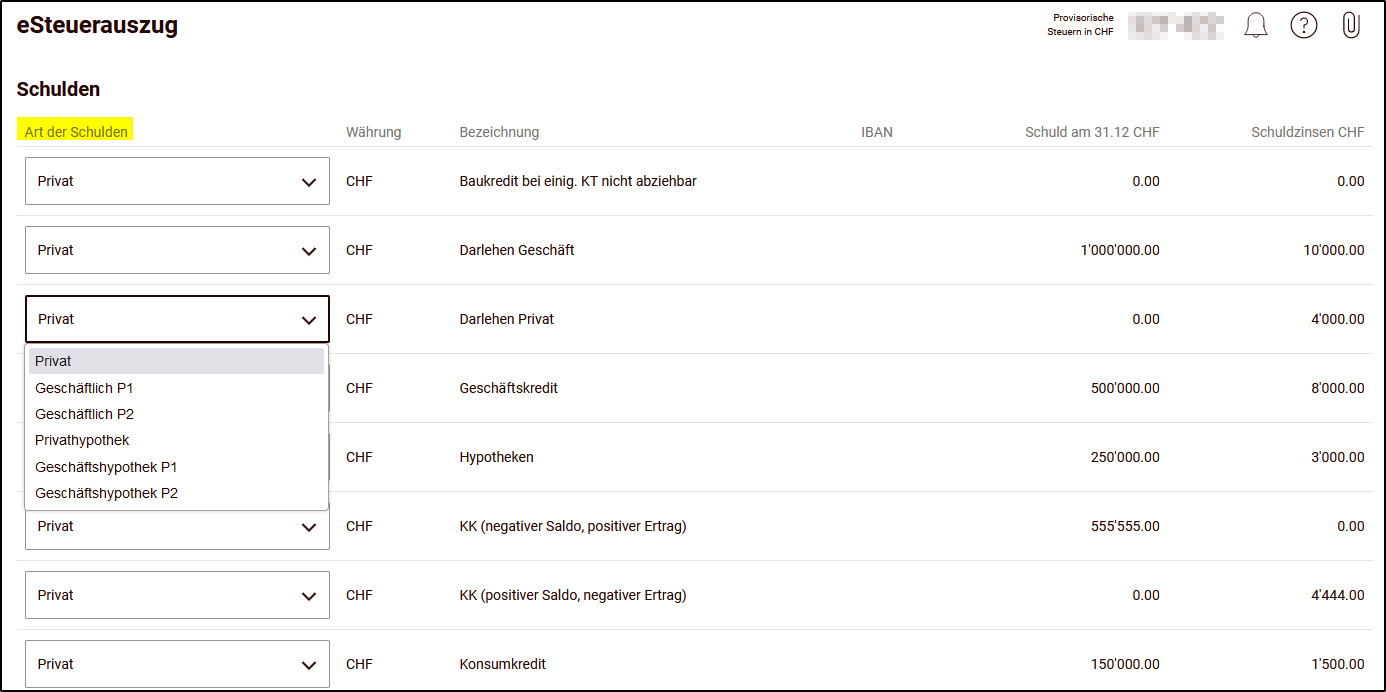1386x692 pixels.
Task: Open the notifications bell icon
Action: coord(1256,26)
